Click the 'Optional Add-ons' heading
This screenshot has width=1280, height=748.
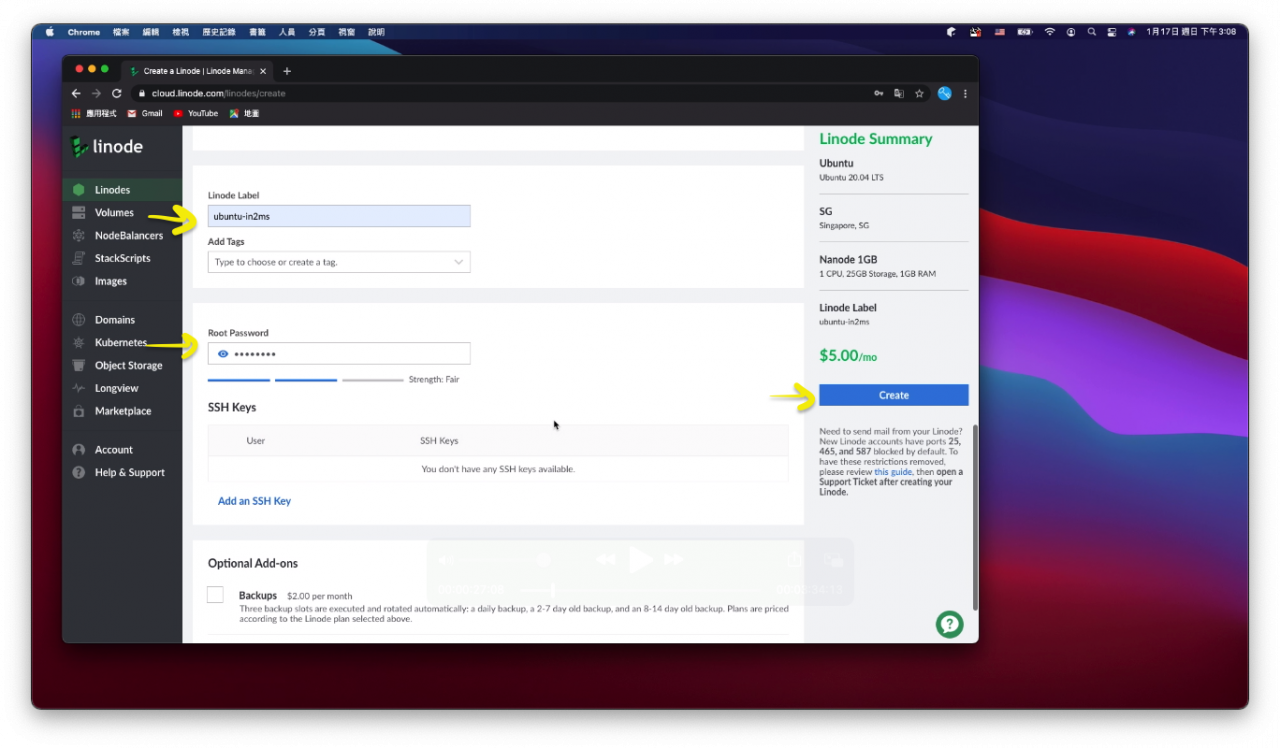[x=253, y=564]
